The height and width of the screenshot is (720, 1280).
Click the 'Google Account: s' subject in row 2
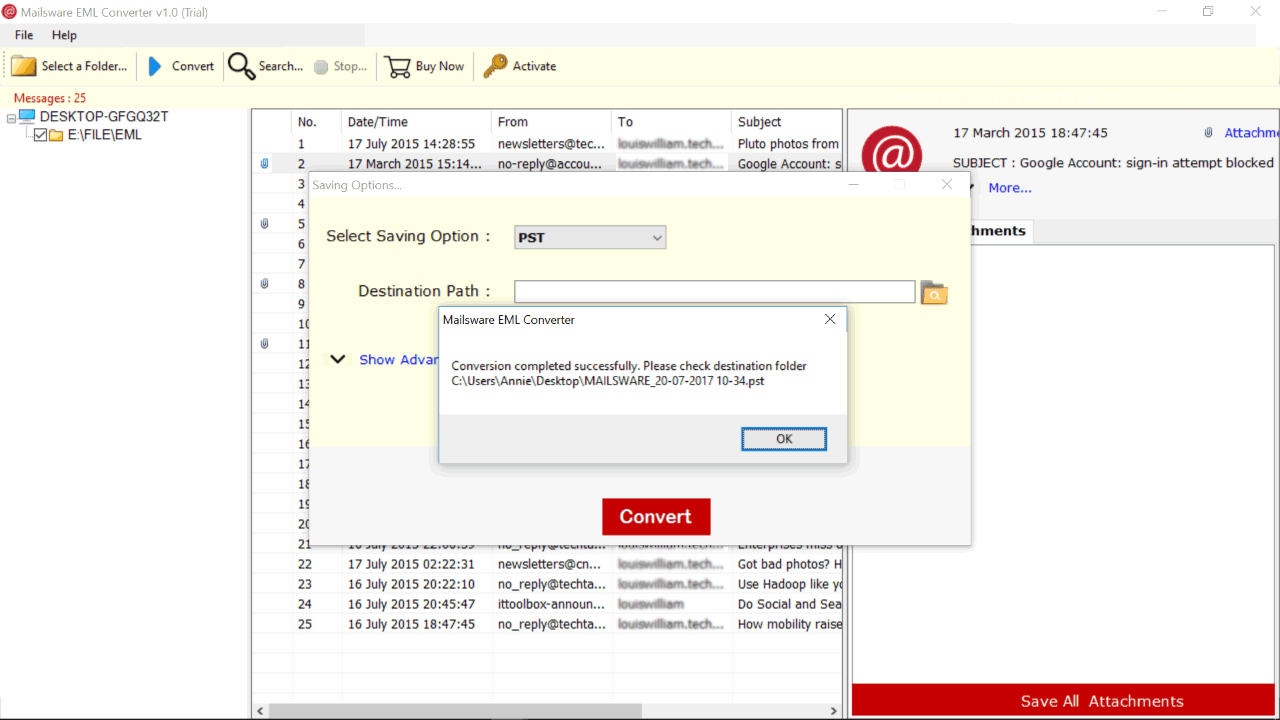pos(789,164)
